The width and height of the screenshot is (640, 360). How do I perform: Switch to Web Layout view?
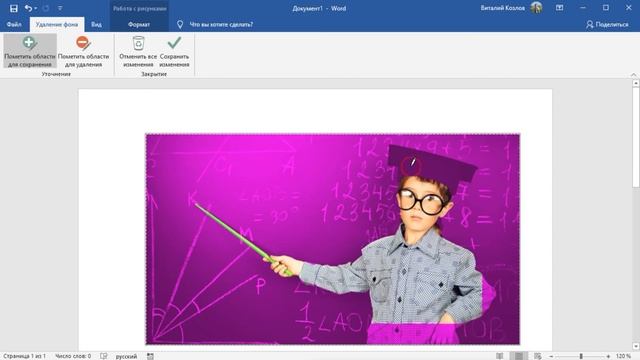click(x=538, y=356)
